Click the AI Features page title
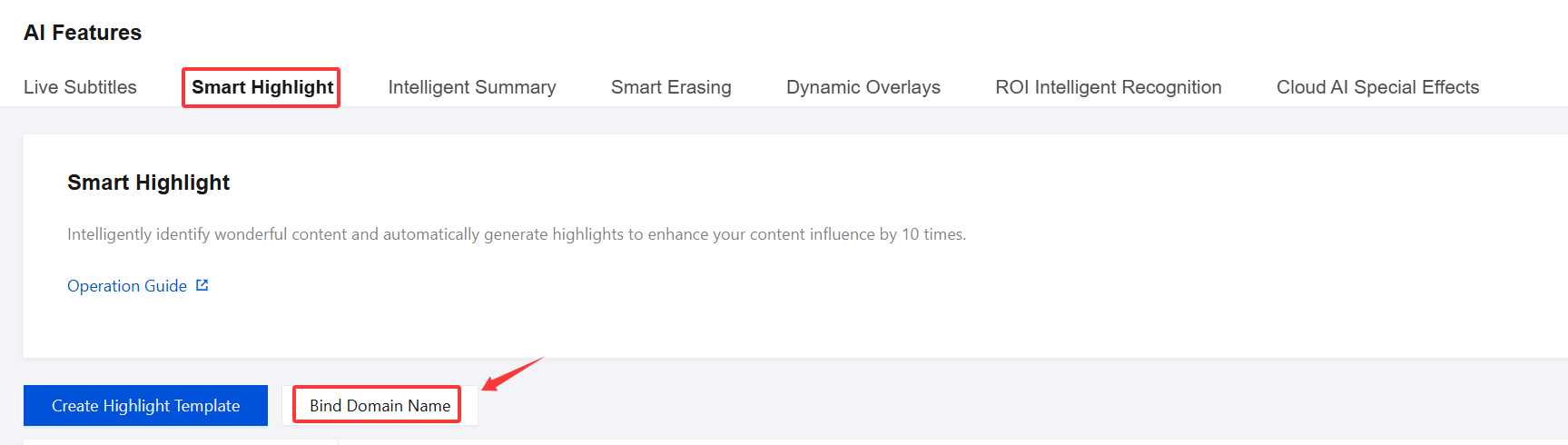1568x445 pixels. click(83, 33)
